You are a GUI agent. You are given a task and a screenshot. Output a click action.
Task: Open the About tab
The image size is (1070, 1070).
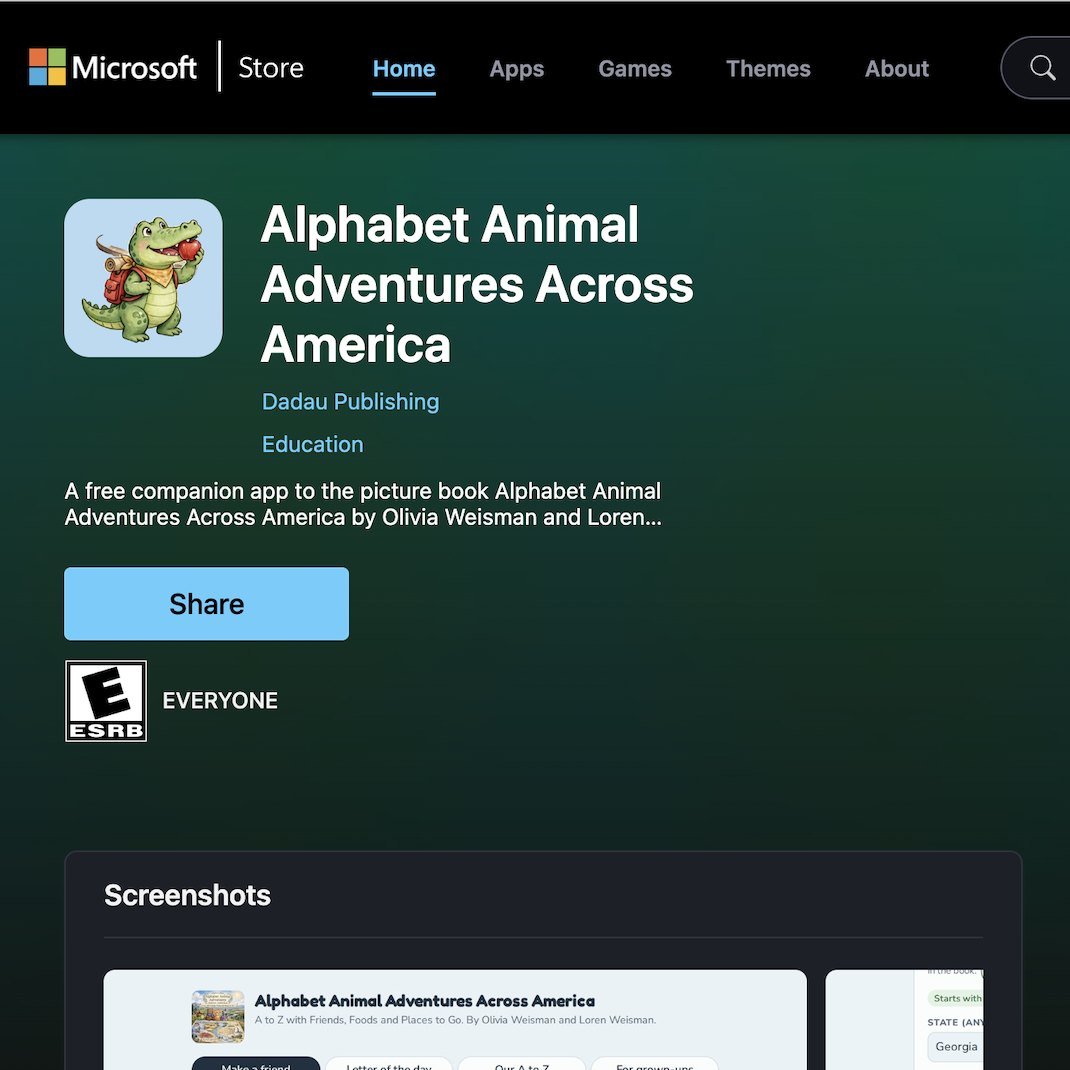pyautogui.click(x=897, y=68)
